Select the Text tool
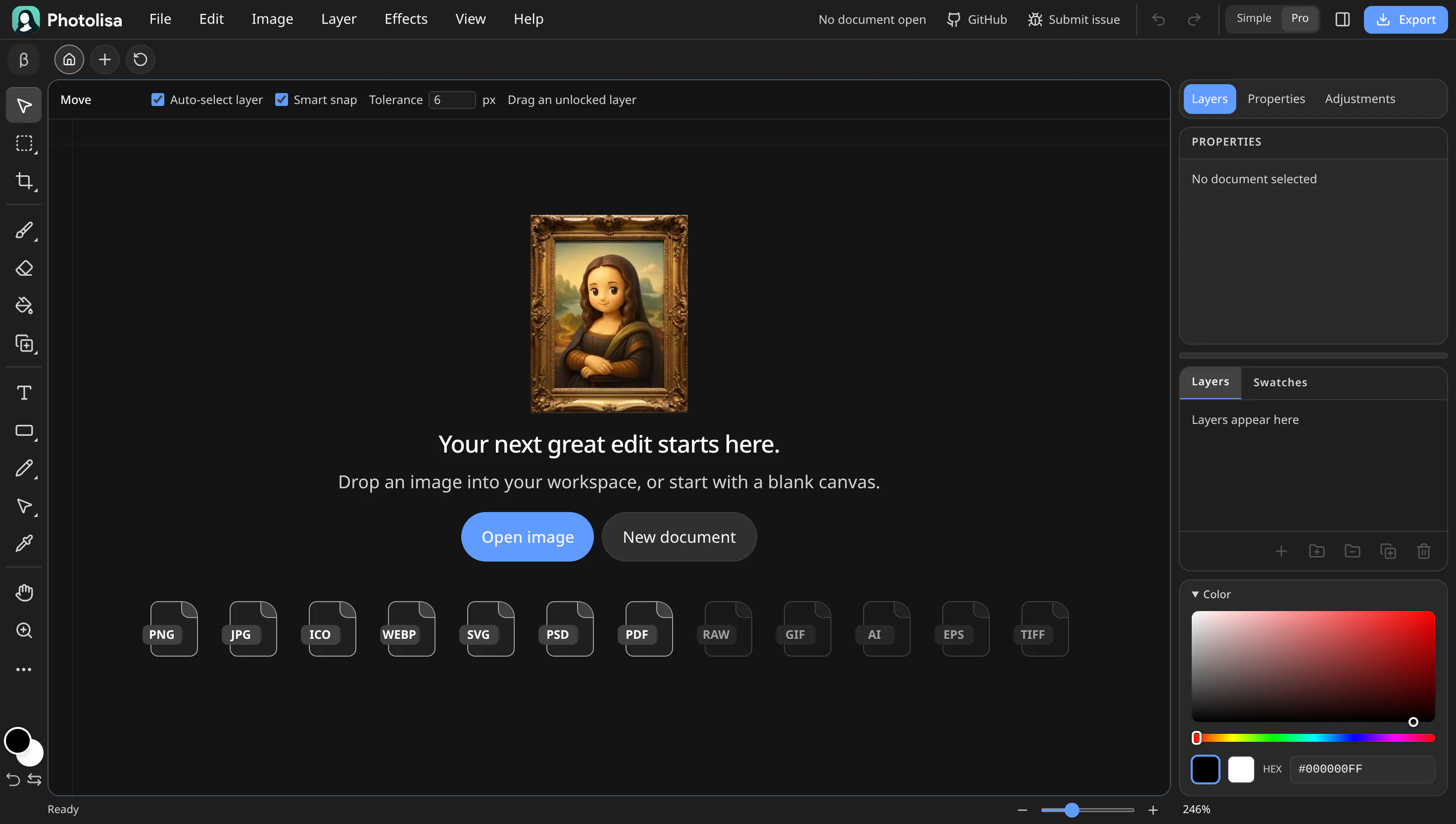The width and height of the screenshot is (1456, 824). 24,393
